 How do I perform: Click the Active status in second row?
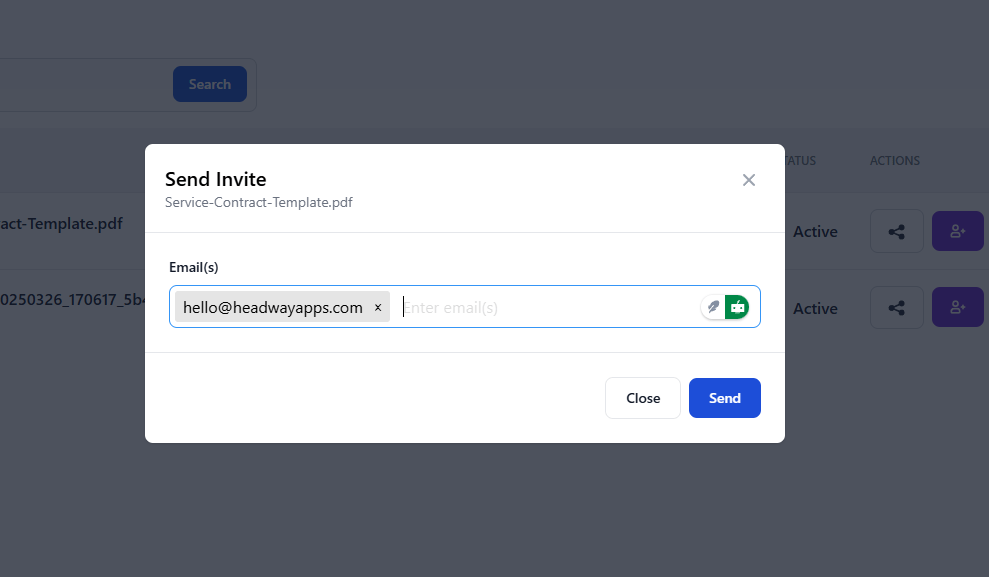pos(815,309)
